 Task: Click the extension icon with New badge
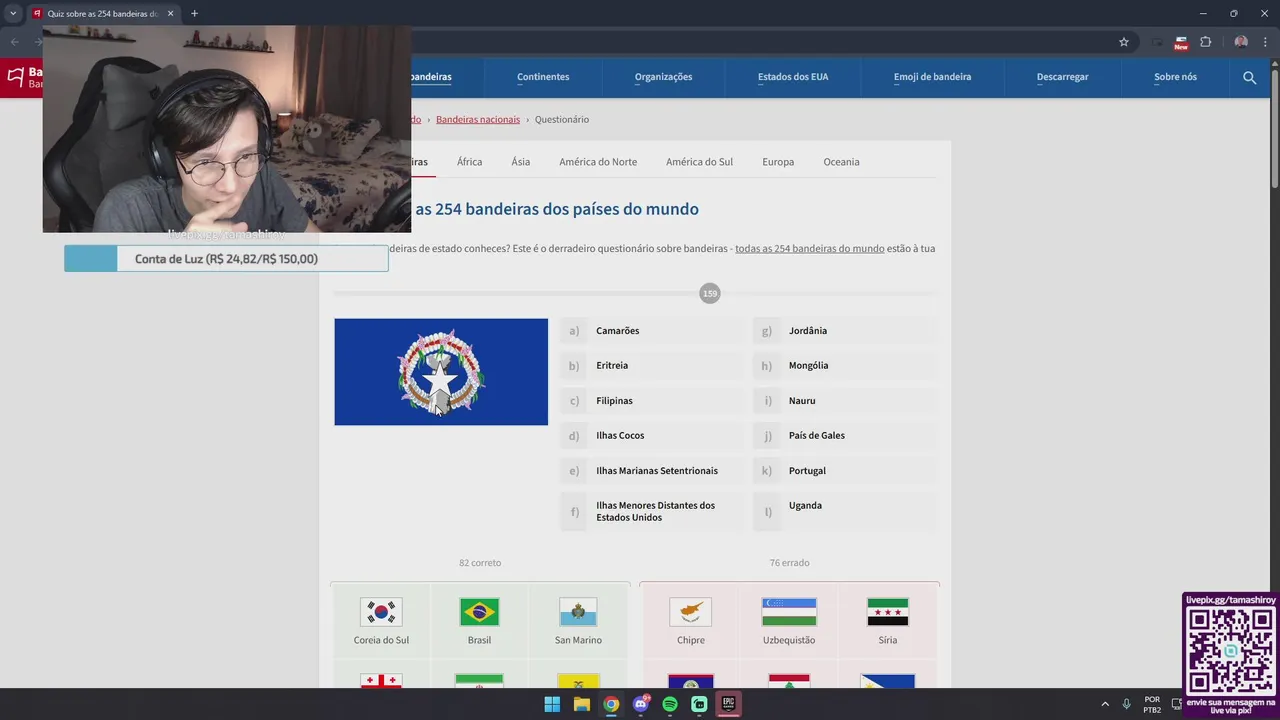click(x=1181, y=43)
